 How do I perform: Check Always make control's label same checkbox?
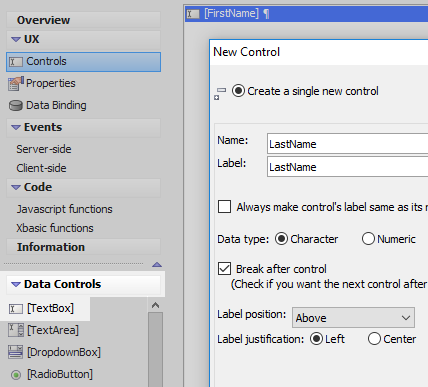(224, 206)
